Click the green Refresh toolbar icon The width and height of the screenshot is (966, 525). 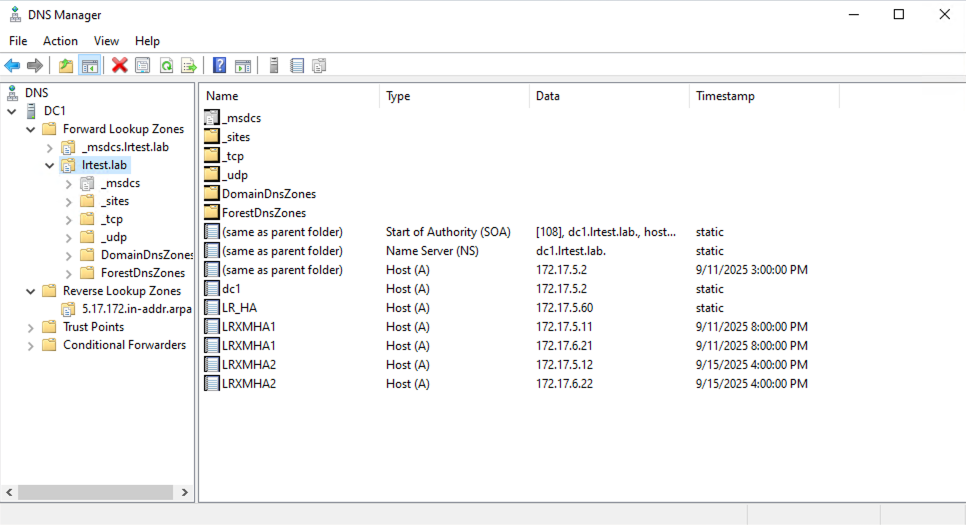click(166, 66)
